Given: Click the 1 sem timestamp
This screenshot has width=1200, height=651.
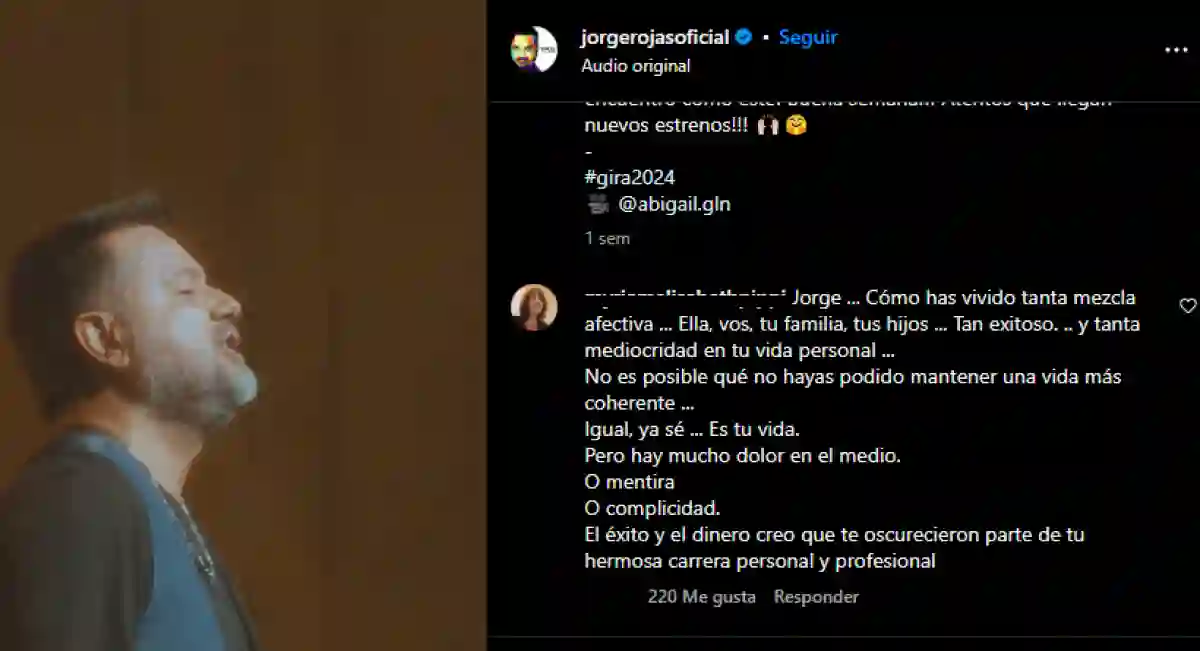Looking at the screenshot, I should pyautogui.click(x=608, y=239).
